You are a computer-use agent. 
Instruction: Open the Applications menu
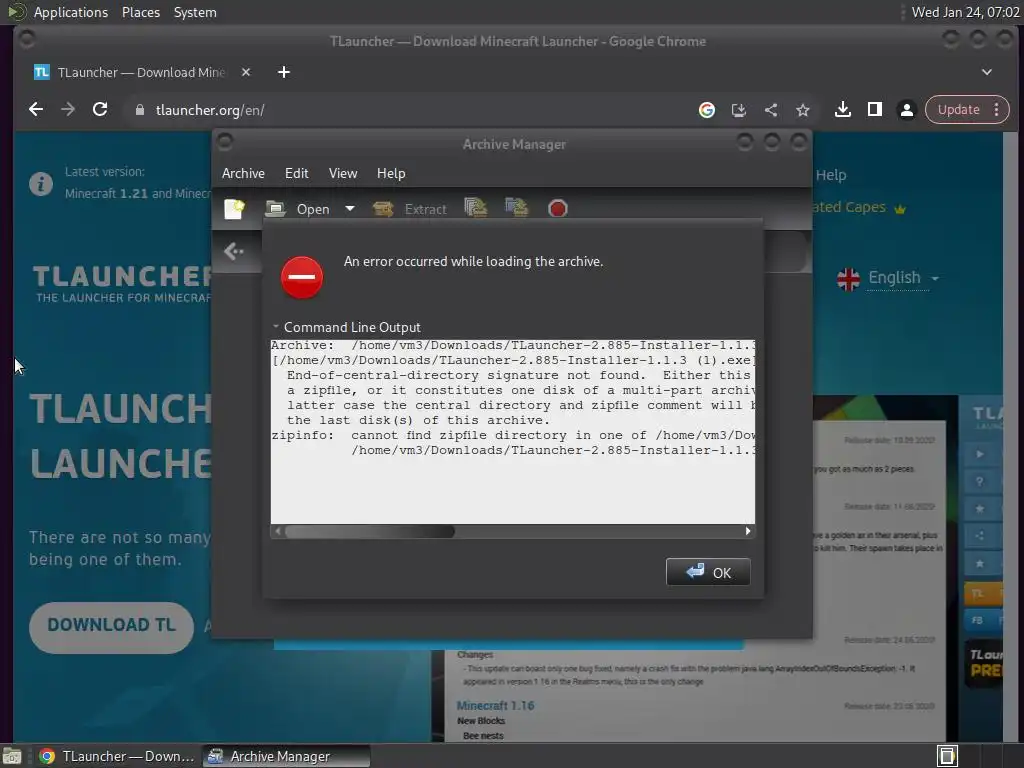71,12
